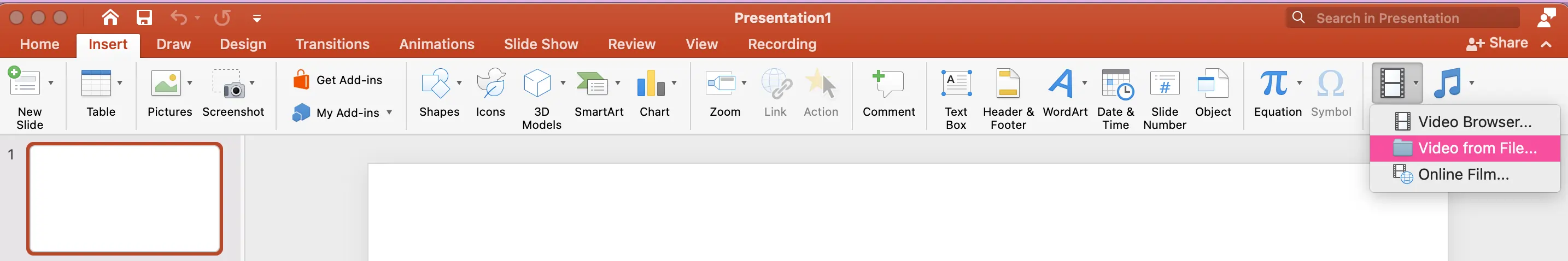Select Online Film... from the menu
Screen dimensions: 1568x261
click(x=1465, y=175)
